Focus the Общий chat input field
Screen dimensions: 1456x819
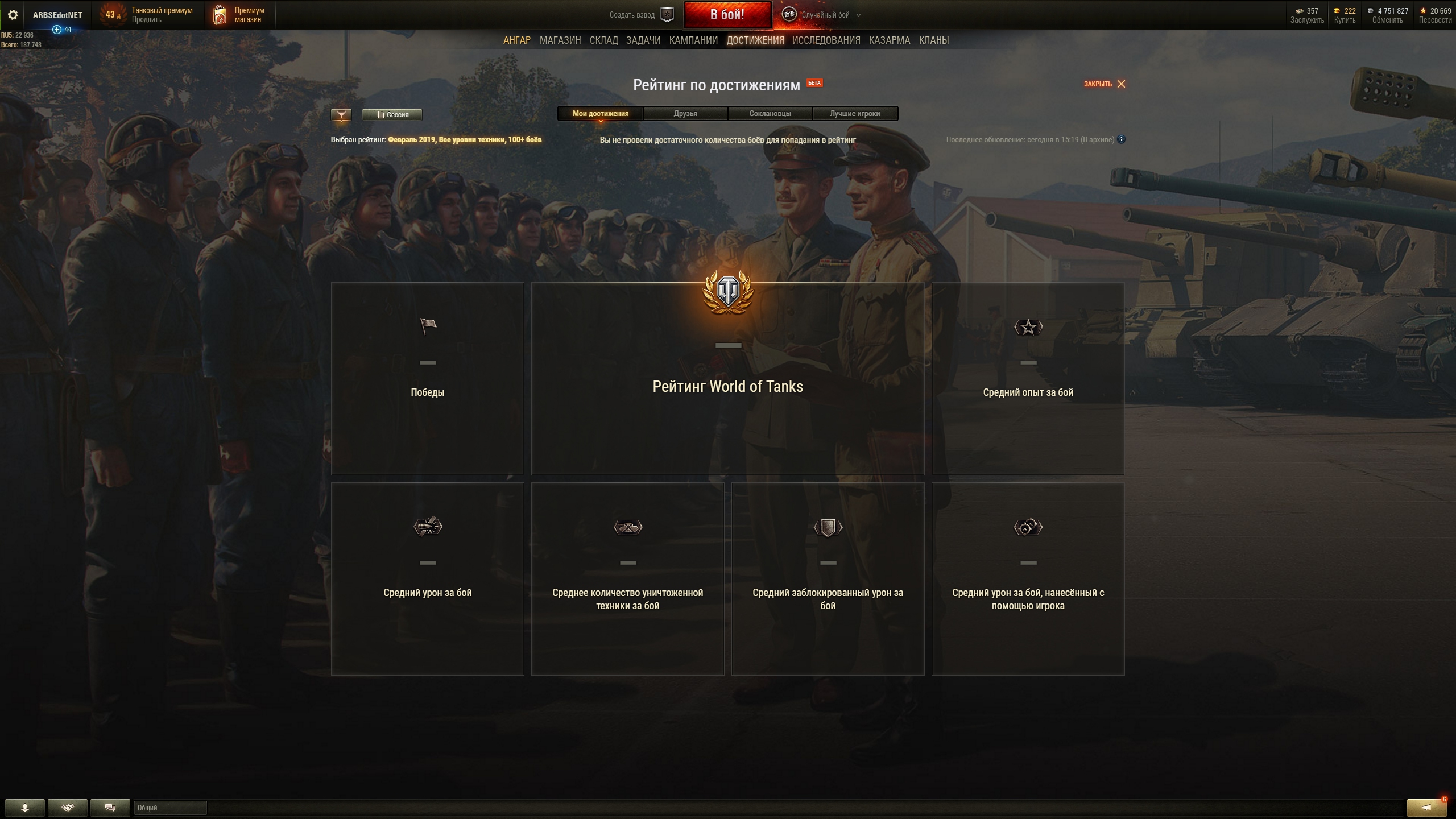171,808
